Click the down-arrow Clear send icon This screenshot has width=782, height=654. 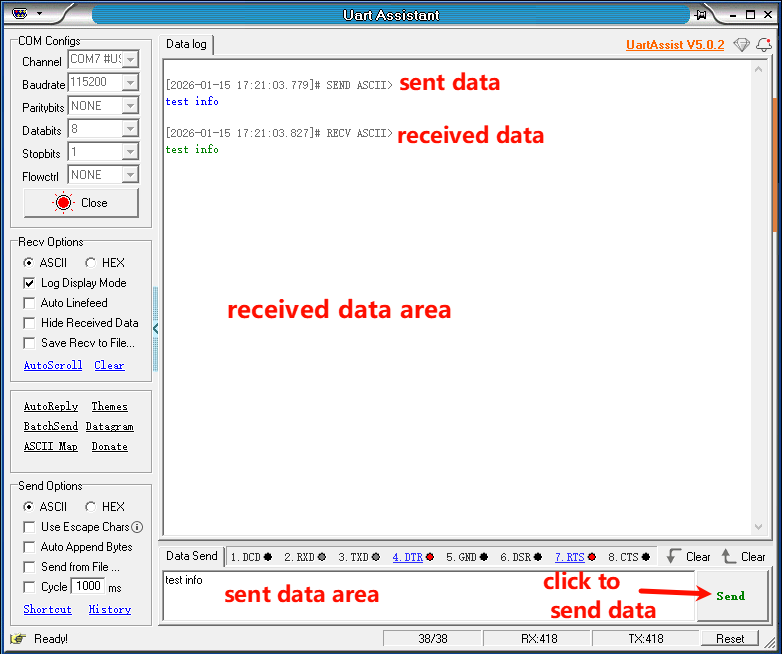click(x=673, y=556)
